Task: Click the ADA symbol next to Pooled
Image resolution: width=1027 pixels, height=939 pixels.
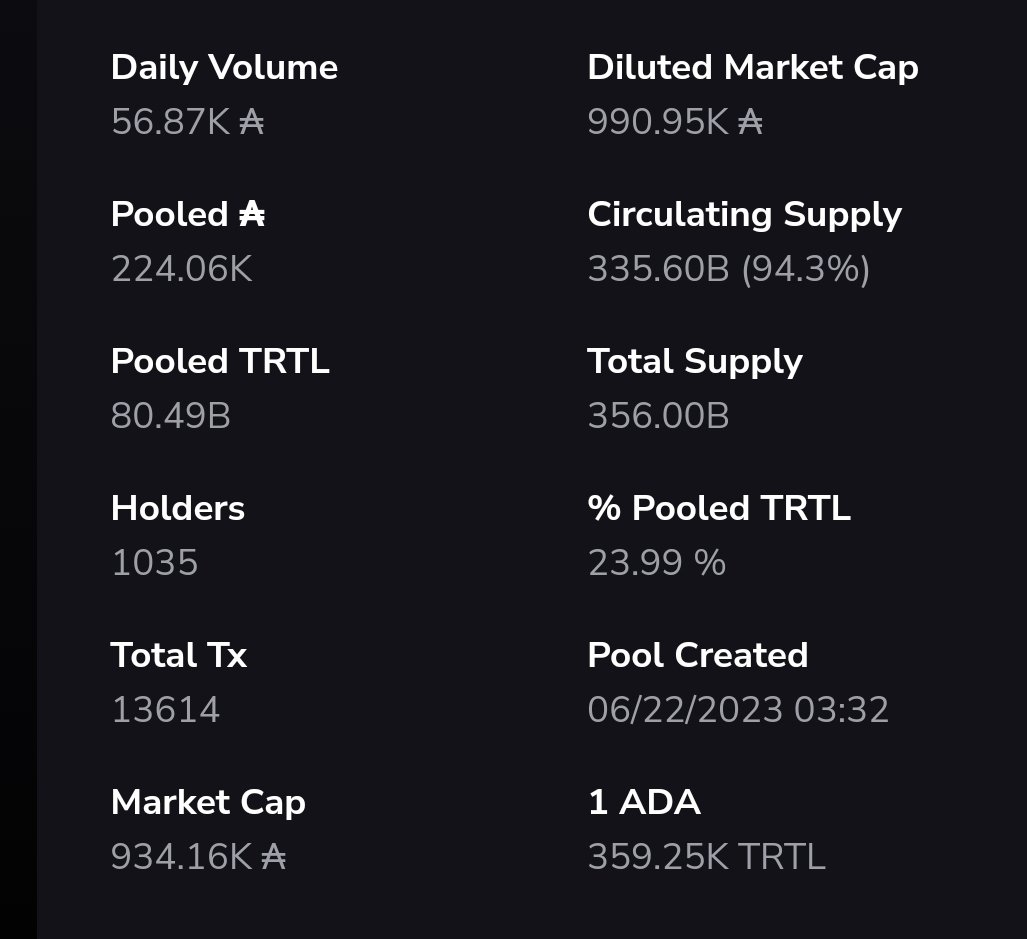Action: coord(252,215)
